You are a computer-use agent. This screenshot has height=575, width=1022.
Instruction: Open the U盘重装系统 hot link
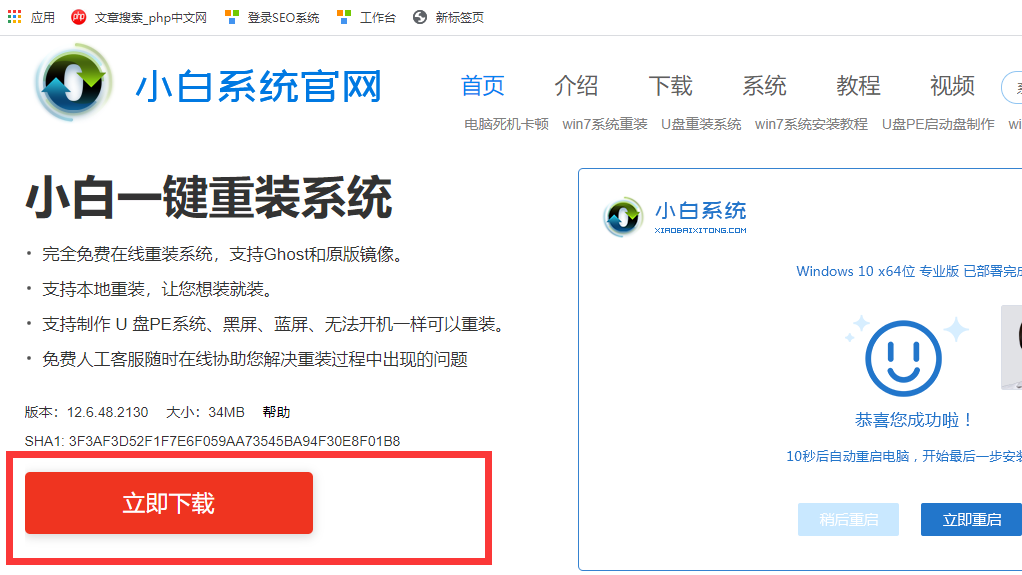point(701,124)
